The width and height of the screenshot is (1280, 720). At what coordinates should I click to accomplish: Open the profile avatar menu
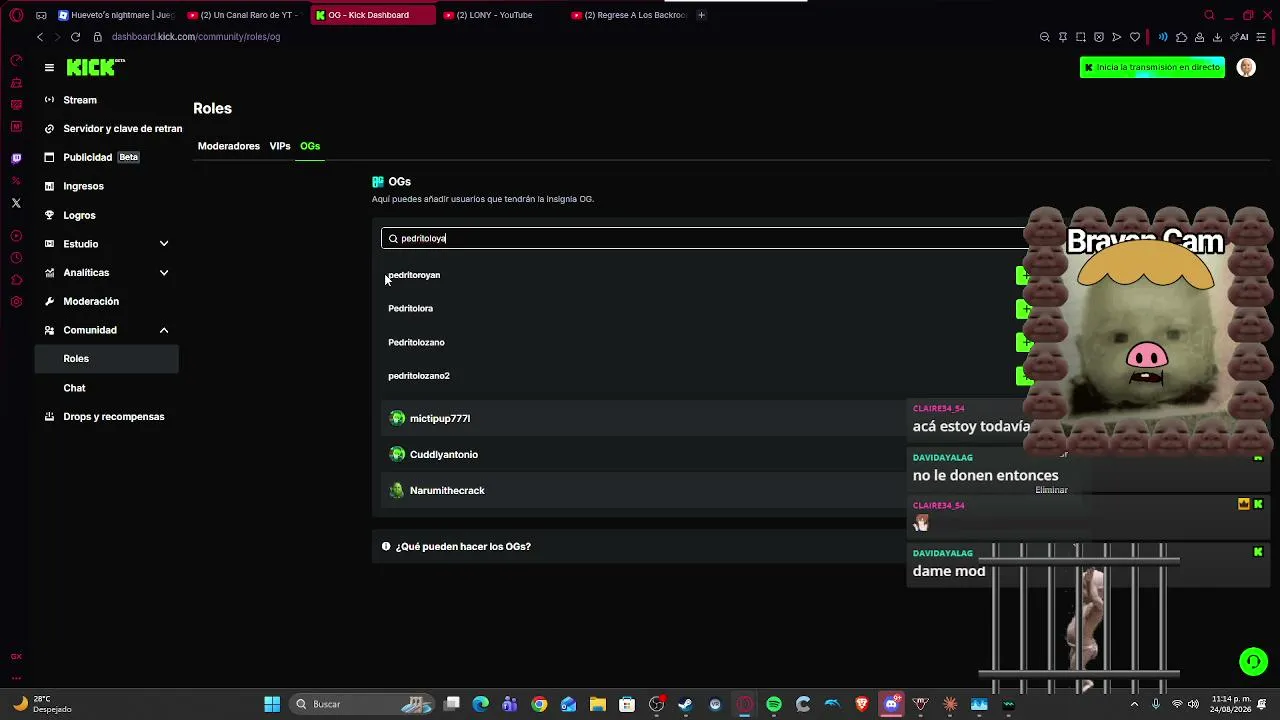1246,67
